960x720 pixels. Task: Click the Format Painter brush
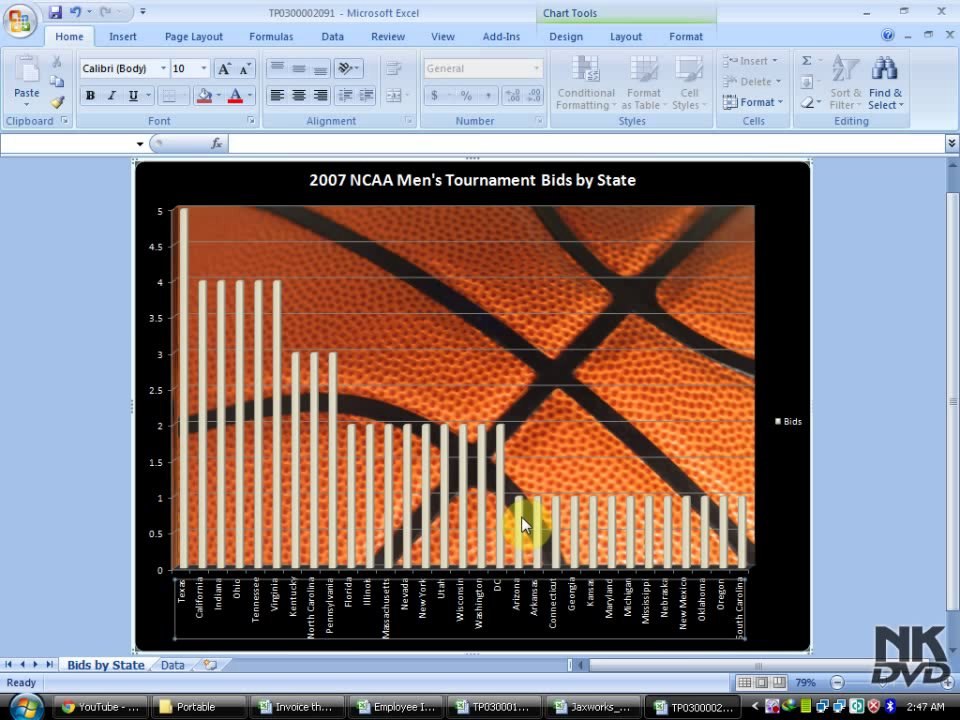tap(57, 102)
